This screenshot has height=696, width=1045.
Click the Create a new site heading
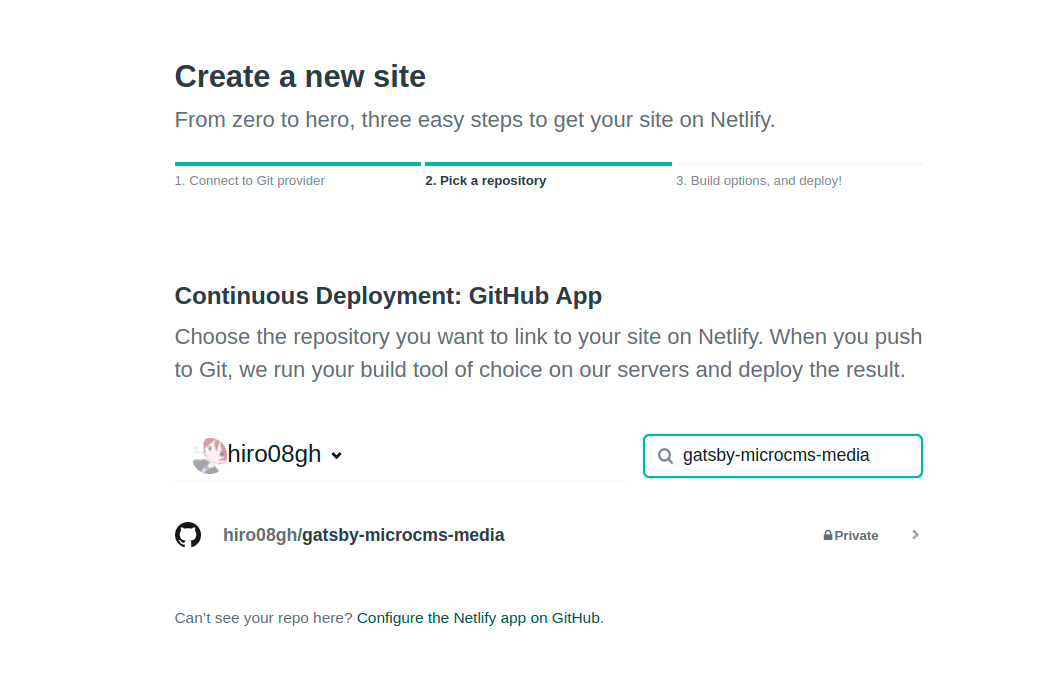[x=300, y=77]
